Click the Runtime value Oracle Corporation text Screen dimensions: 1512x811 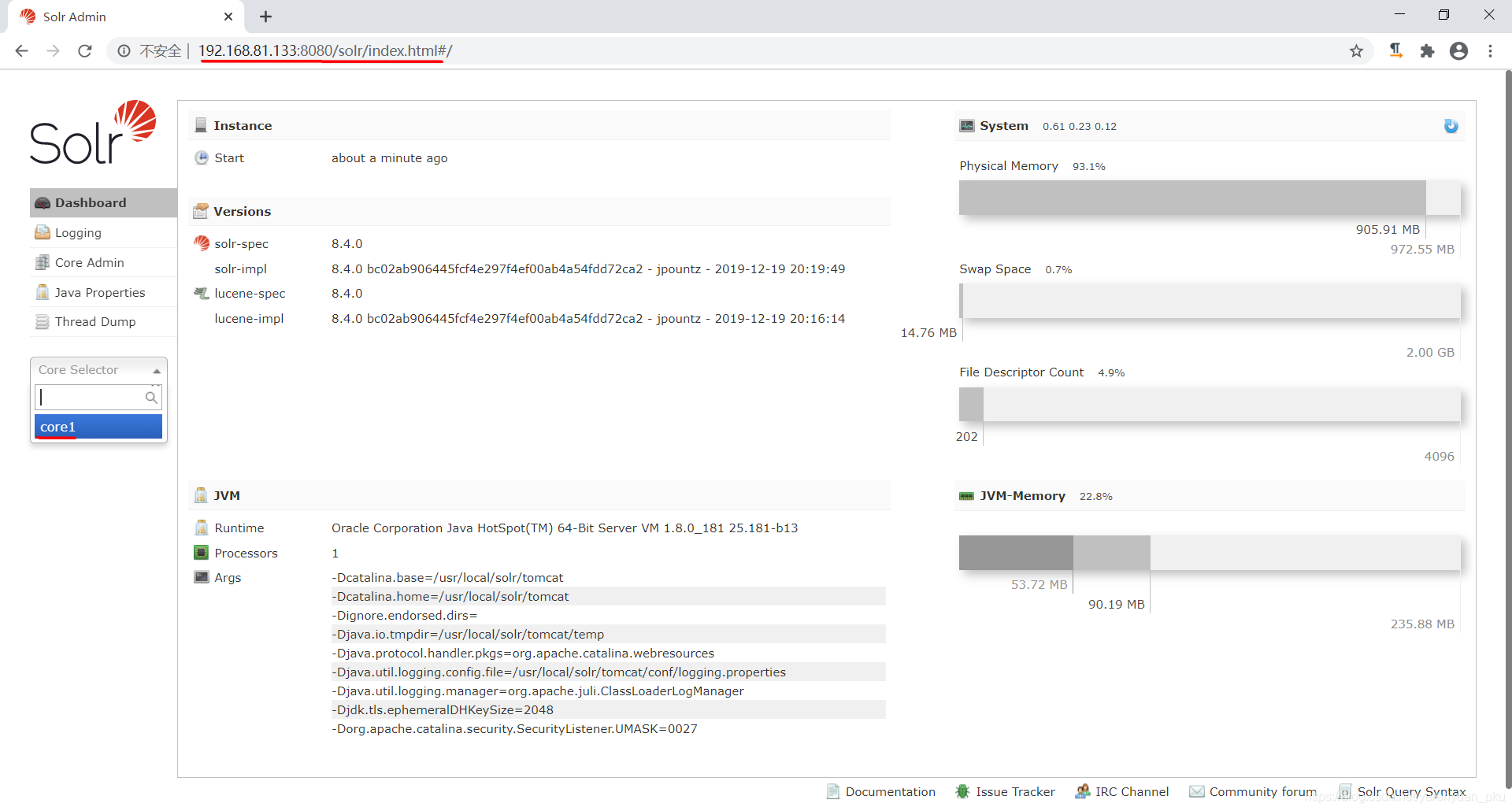565,528
